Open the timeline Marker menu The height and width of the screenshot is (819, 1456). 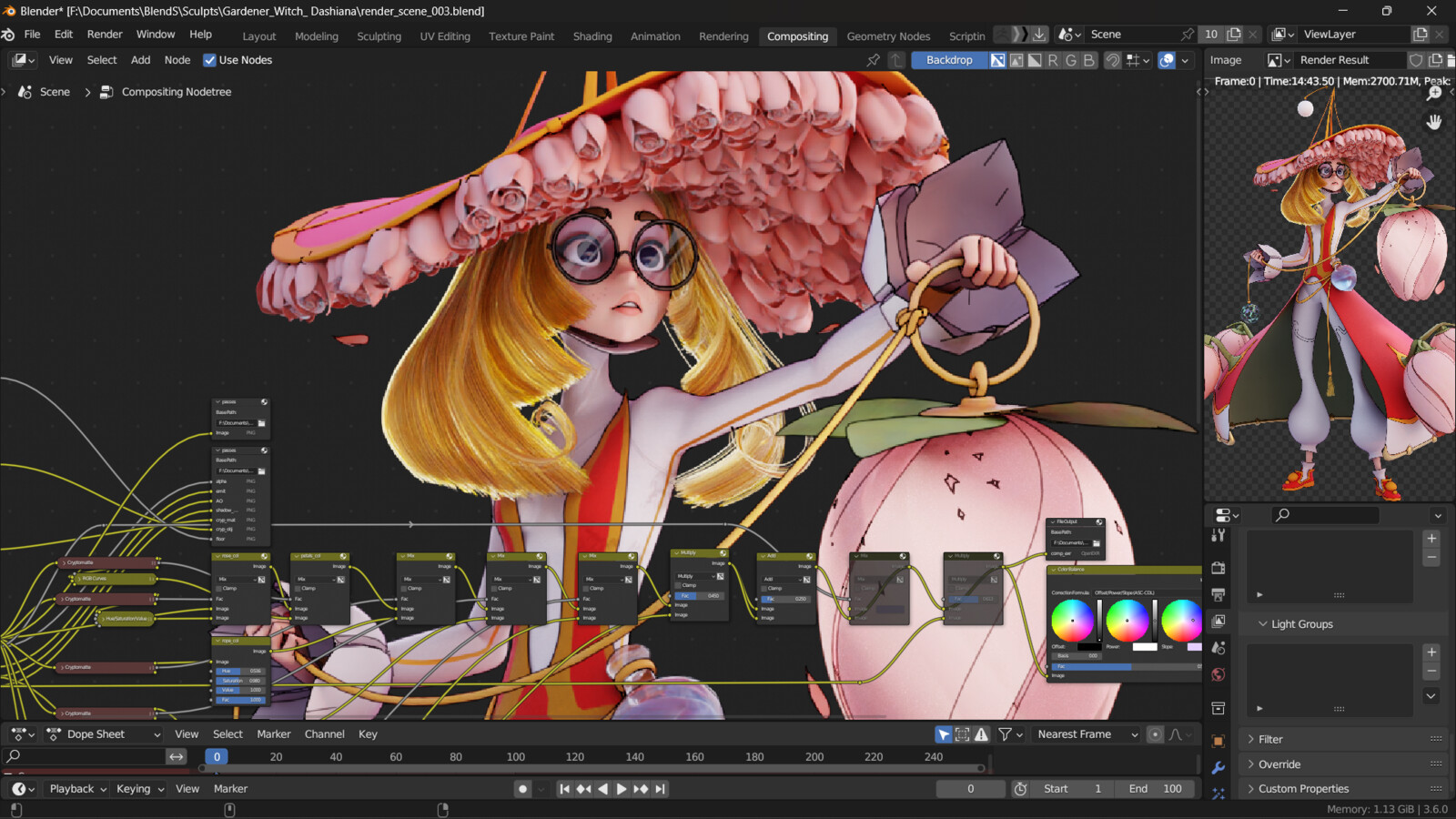point(230,789)
